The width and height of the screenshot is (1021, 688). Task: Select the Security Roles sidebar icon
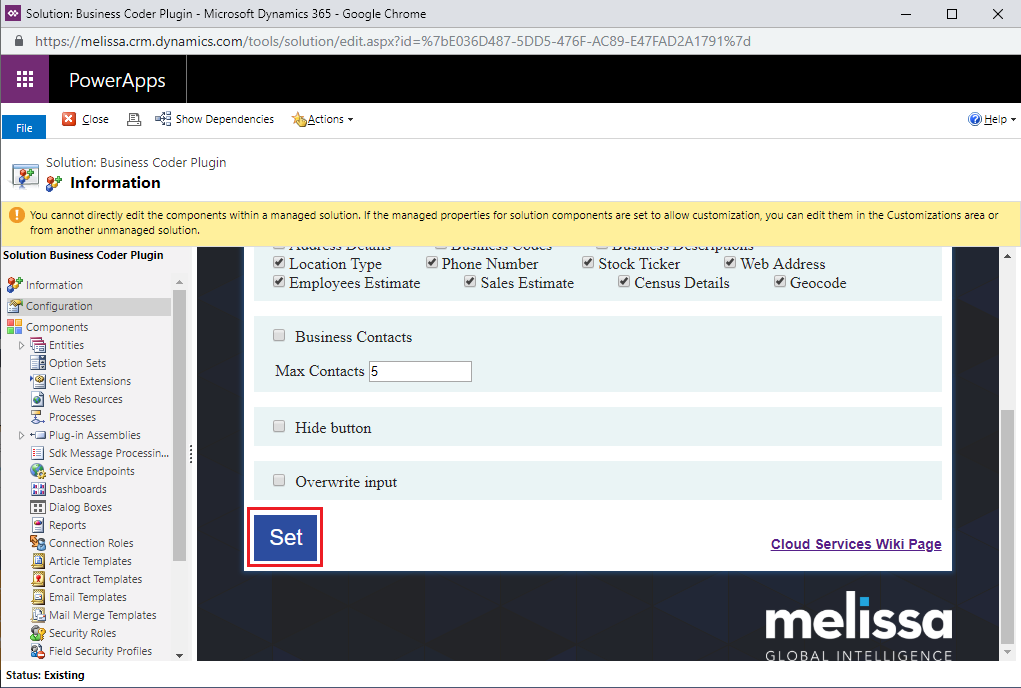[38, 633]
